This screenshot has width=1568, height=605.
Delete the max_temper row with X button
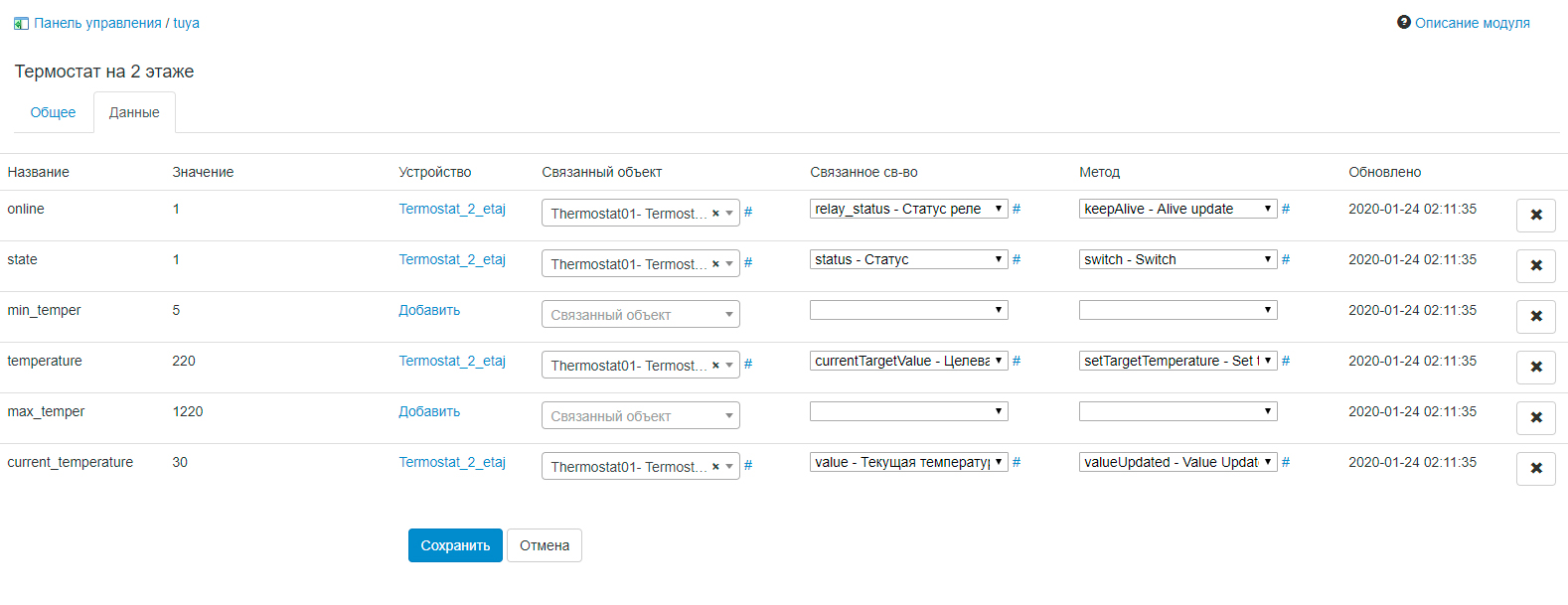(1535, 417)
